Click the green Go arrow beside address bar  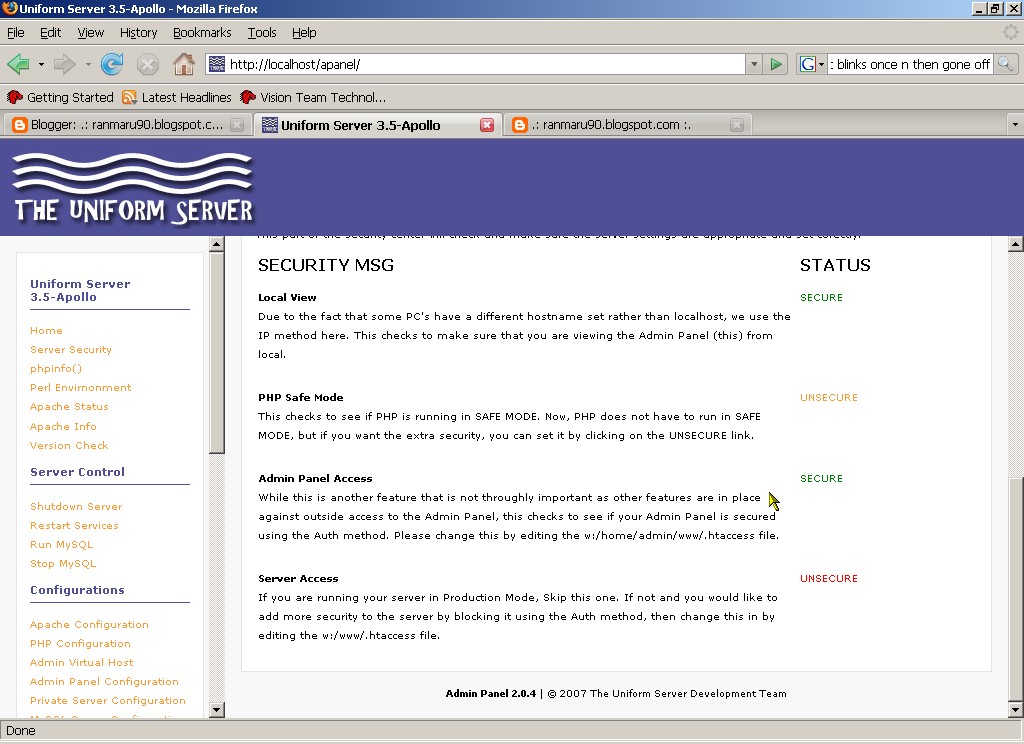click(776, 64)
